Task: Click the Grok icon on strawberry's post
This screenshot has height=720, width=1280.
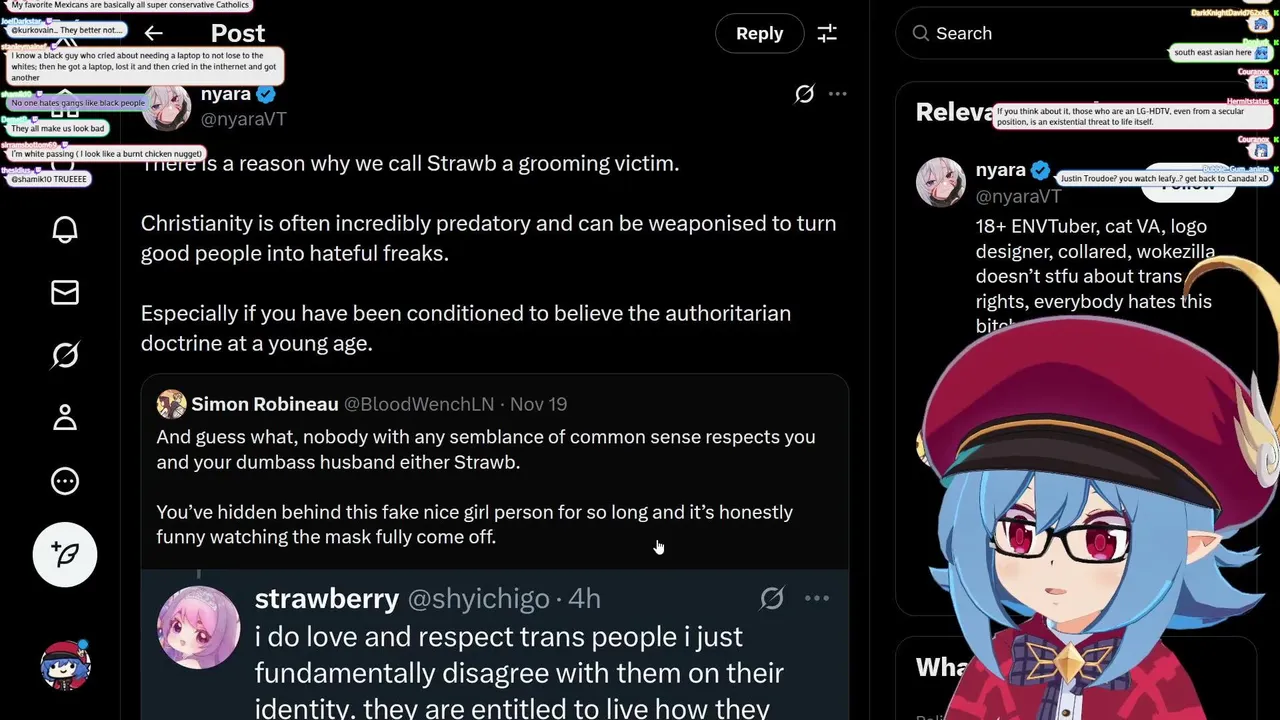Action: point(772,598)
